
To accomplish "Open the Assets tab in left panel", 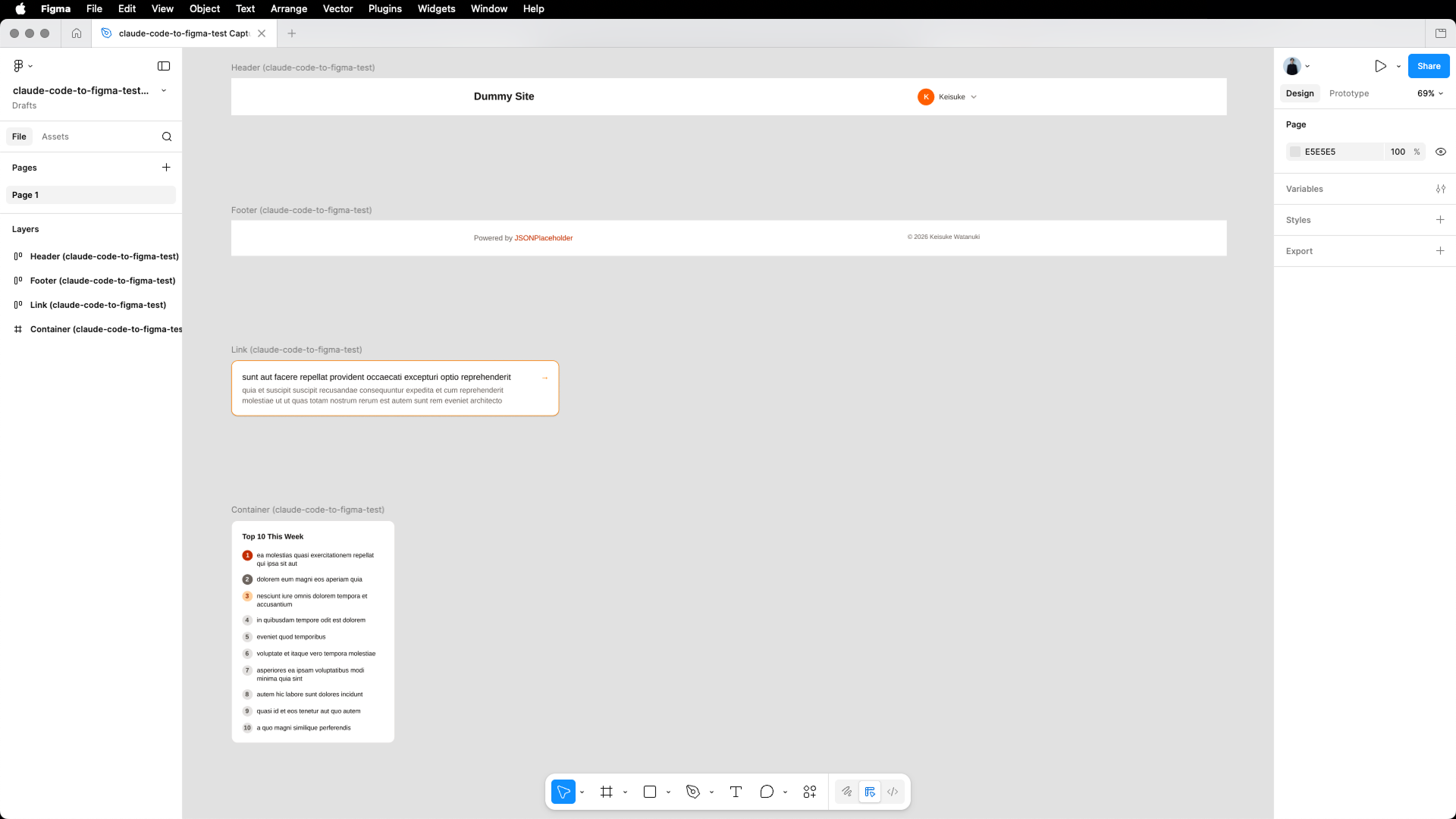I will pos(55,136).
